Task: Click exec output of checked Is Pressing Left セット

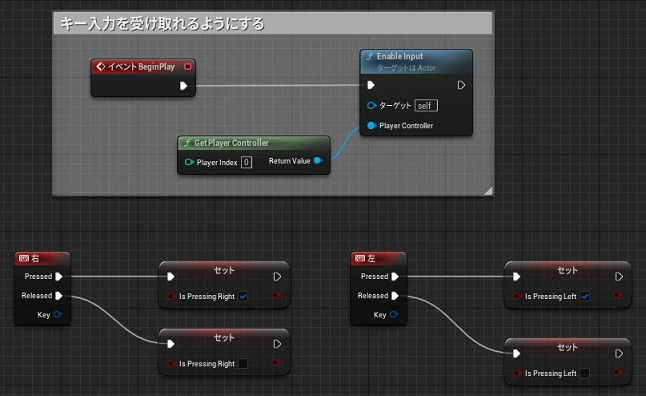Action: pos(619,276)
